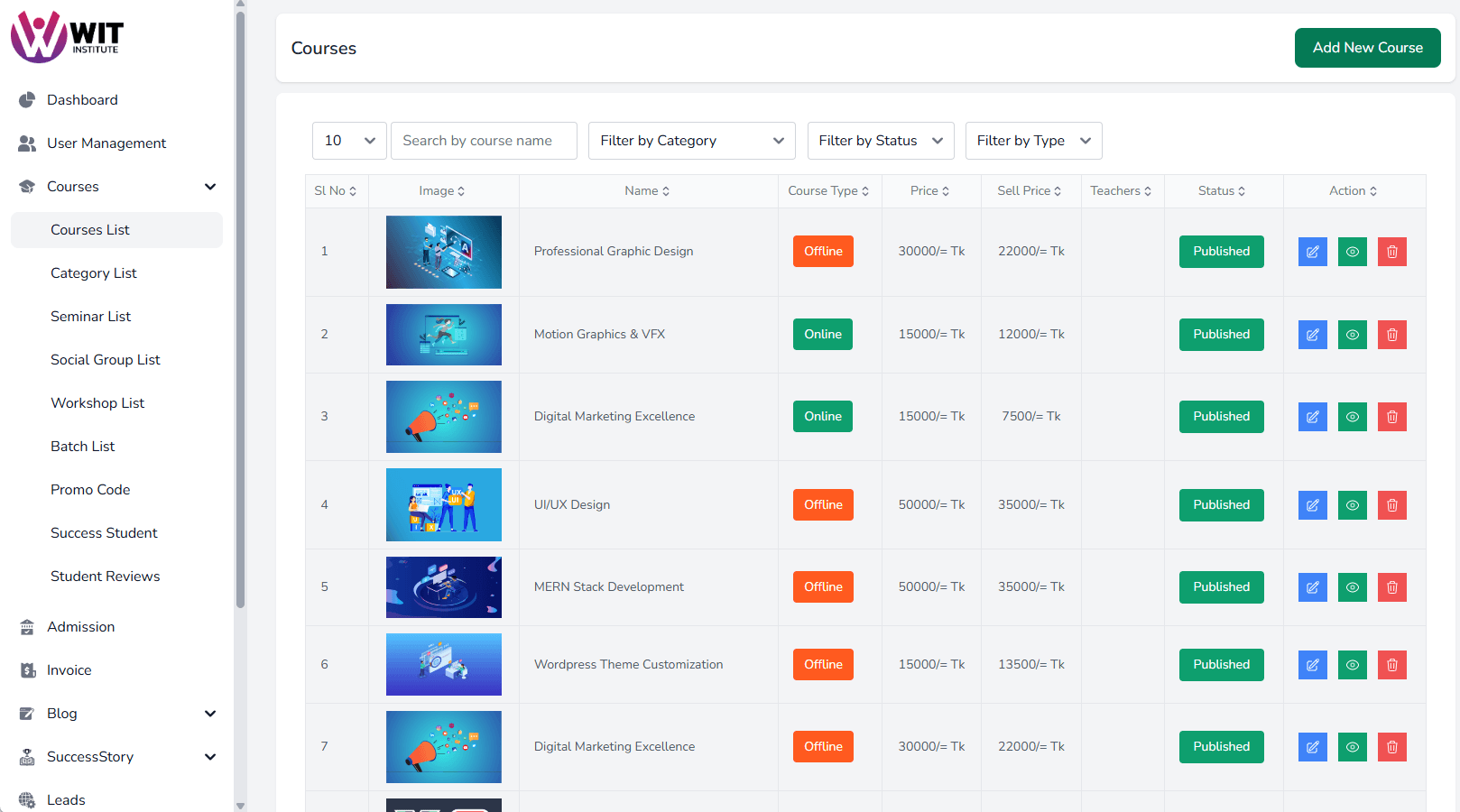Sort the table by Price column
The image size is (1460, 812).
930,191
